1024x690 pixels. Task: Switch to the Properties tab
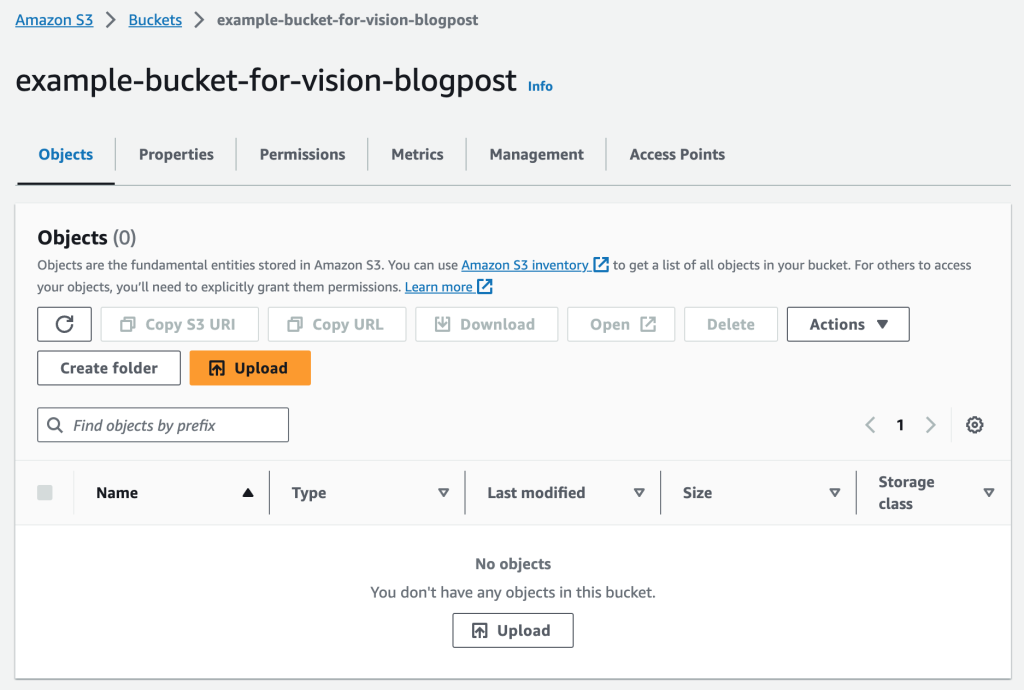(x=176, y=154)
